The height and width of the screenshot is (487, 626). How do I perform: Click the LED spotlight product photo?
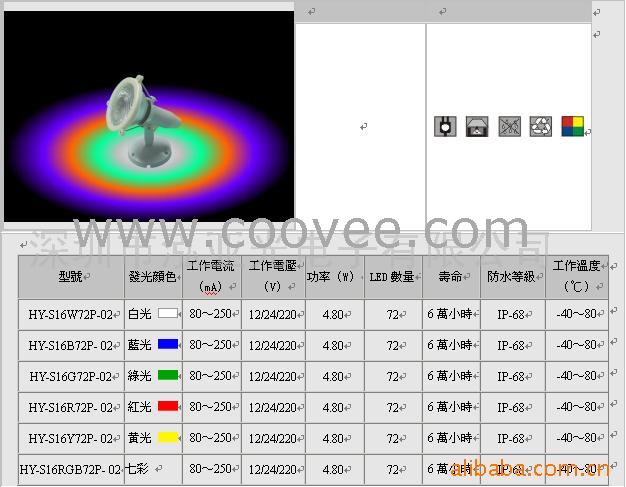149,116
